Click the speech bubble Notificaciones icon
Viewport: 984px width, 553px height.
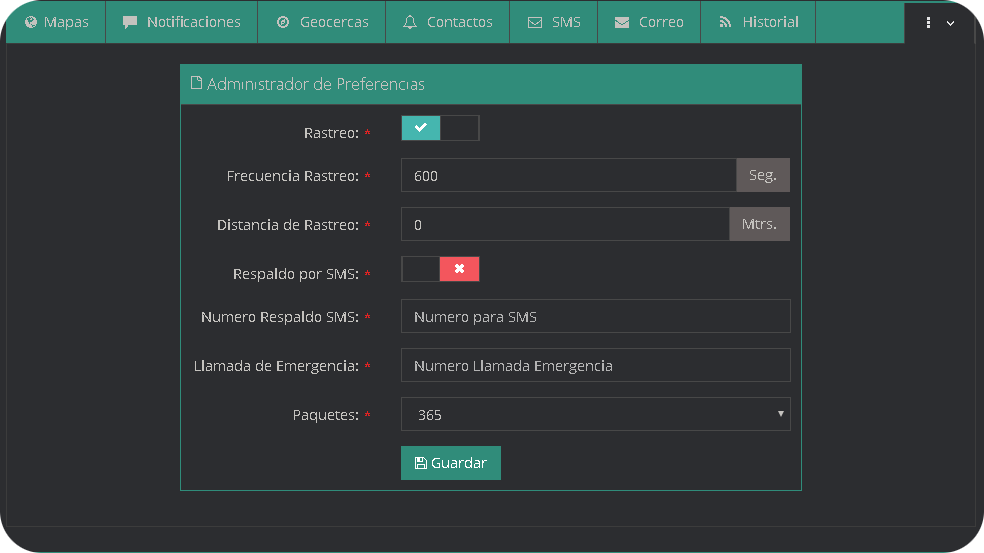click(130, 22)
